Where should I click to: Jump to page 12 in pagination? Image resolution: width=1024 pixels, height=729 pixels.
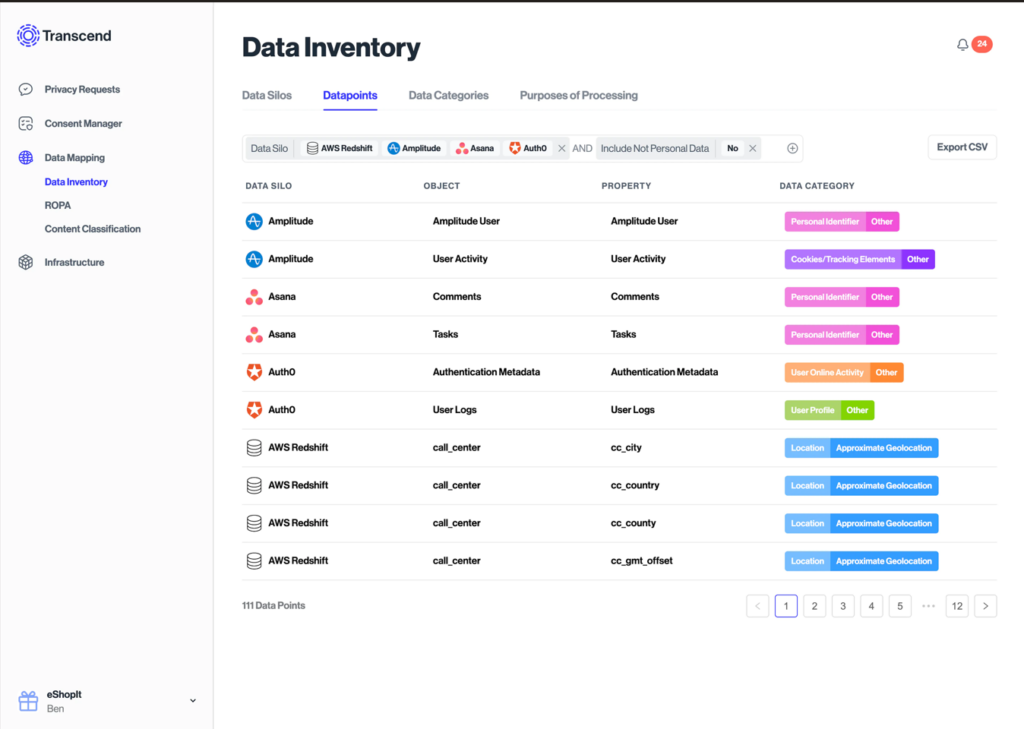pyautogui.click(x=957, y=606)
